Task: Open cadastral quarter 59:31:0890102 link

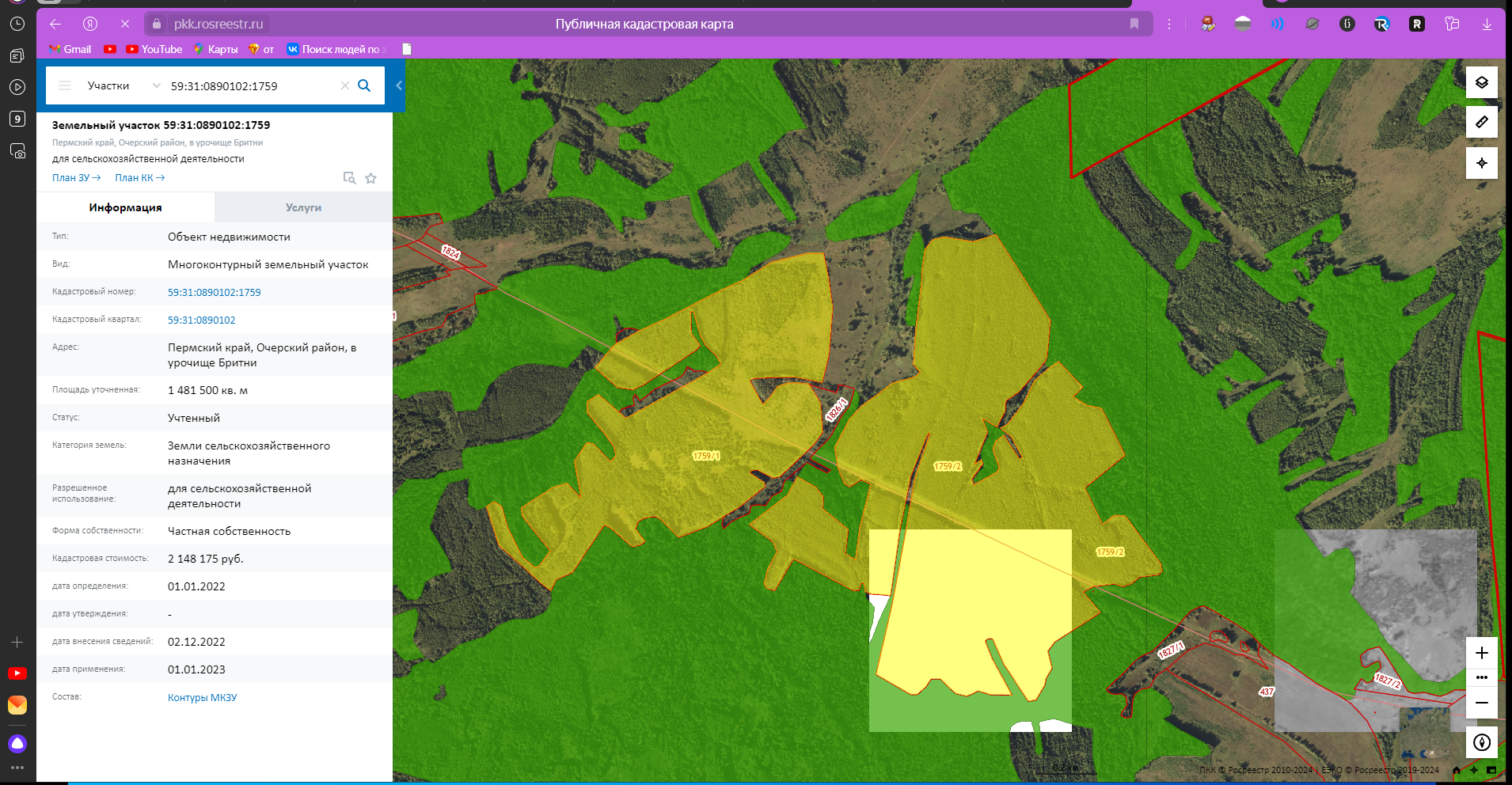Action: (x=201, y=320)
